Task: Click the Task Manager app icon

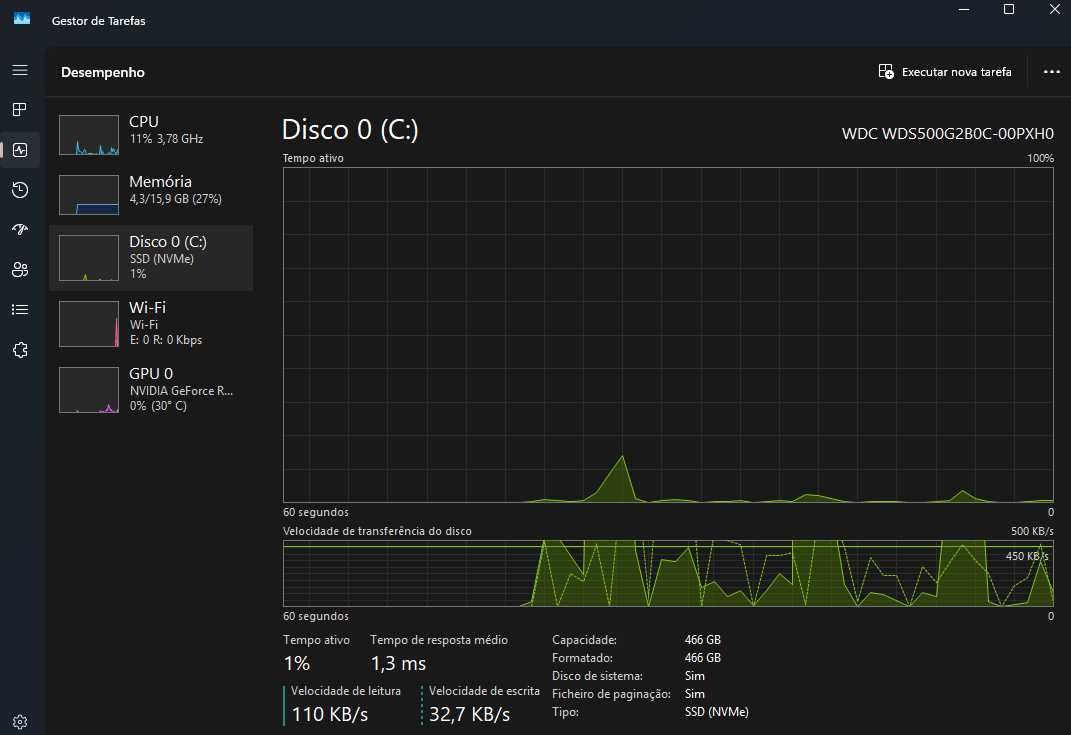Action: tap(22, 18)
